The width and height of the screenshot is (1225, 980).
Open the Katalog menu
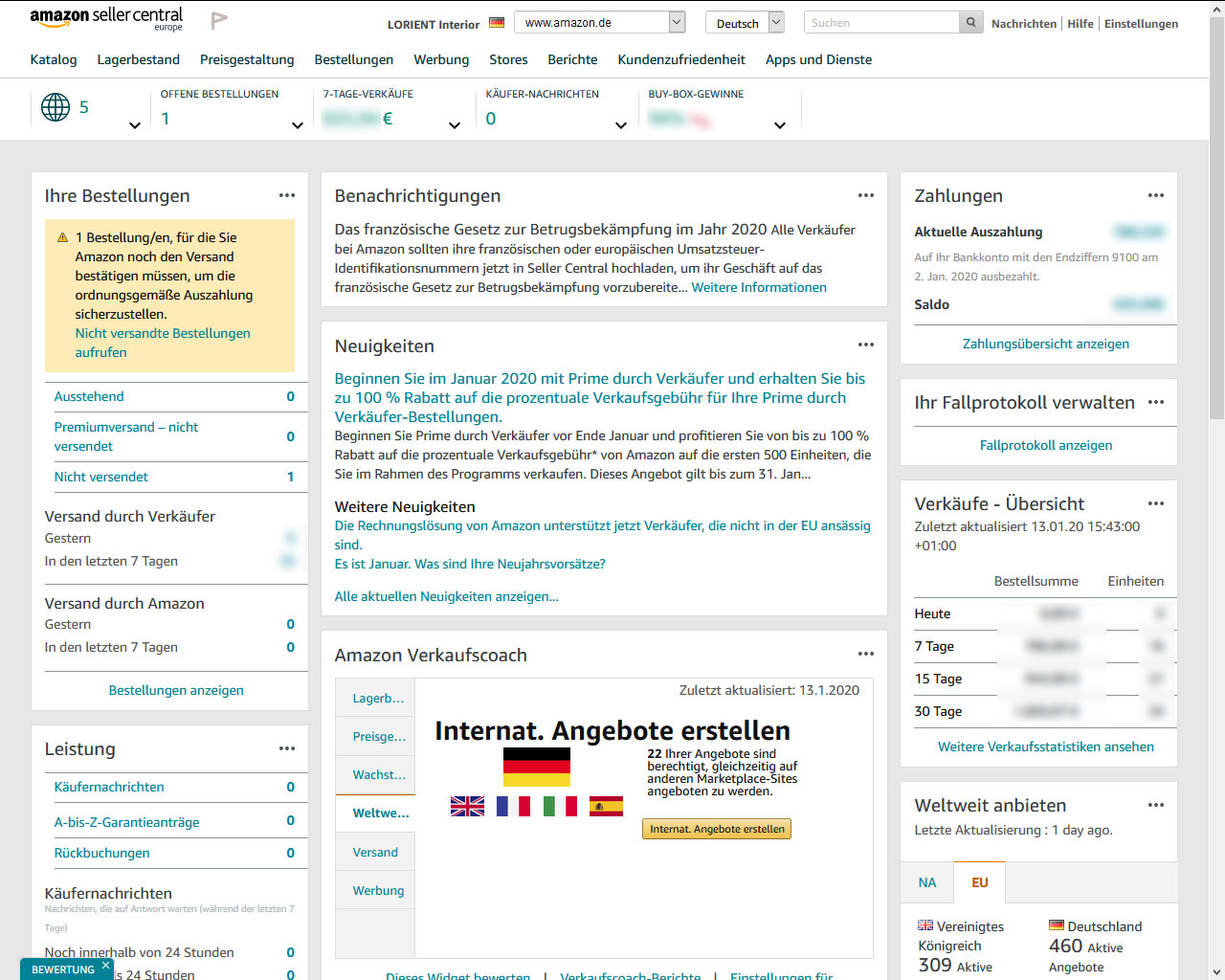click(54, 59)
